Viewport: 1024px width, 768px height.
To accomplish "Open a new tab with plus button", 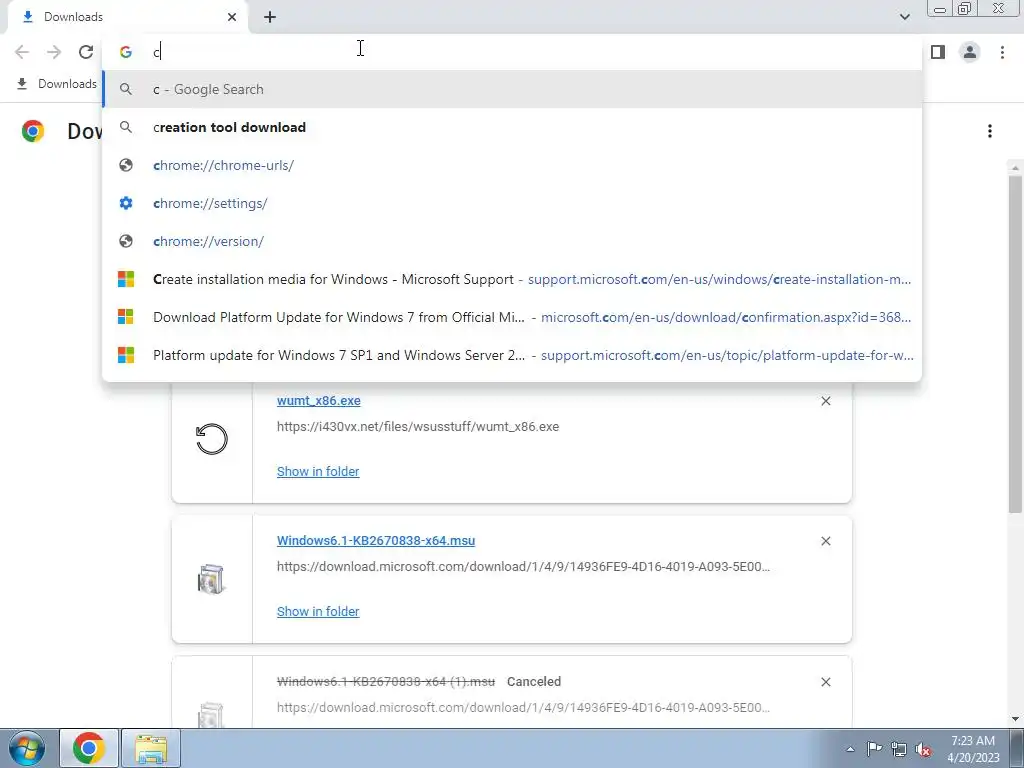I will click(x=270, y=17).
